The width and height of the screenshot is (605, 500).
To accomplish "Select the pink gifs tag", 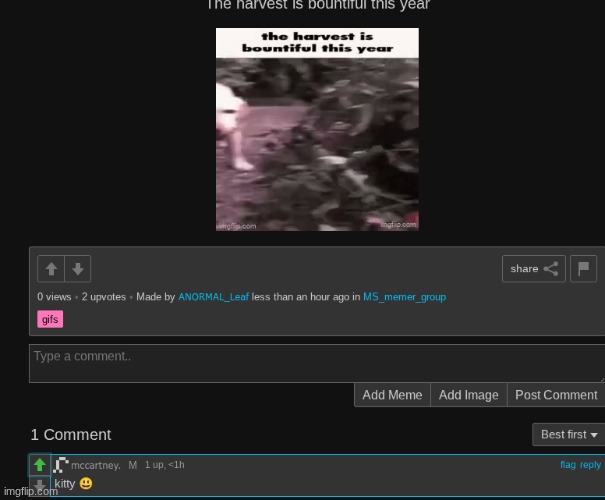I will pos(50,319).
